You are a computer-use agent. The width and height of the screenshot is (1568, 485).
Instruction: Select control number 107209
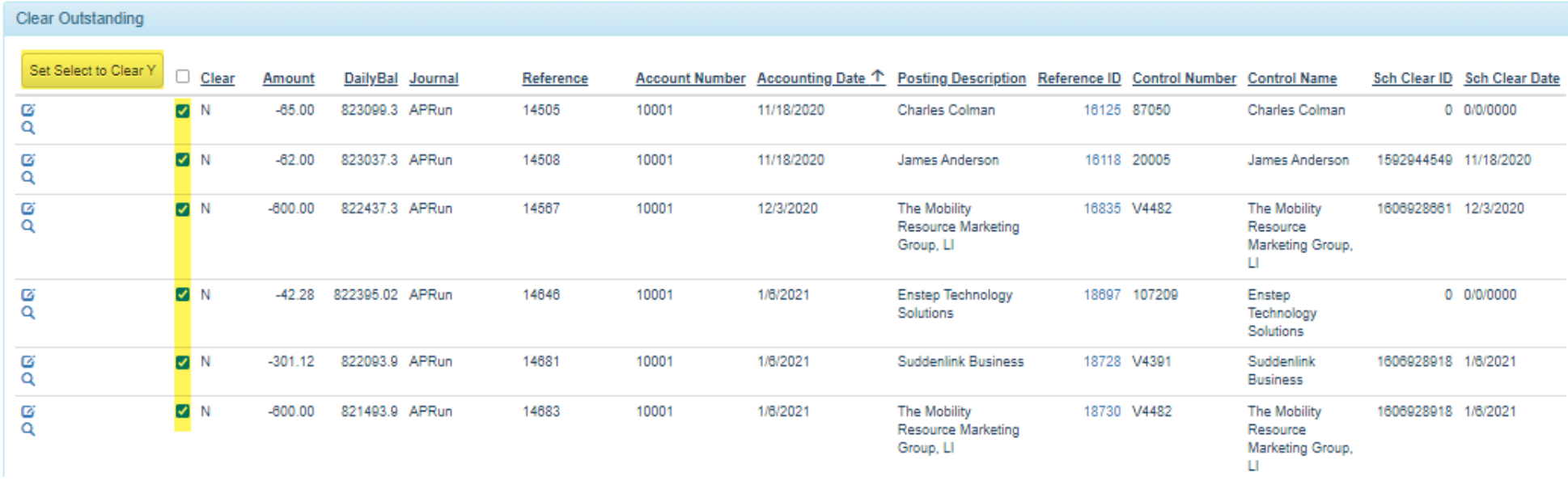pos(1155,295)
